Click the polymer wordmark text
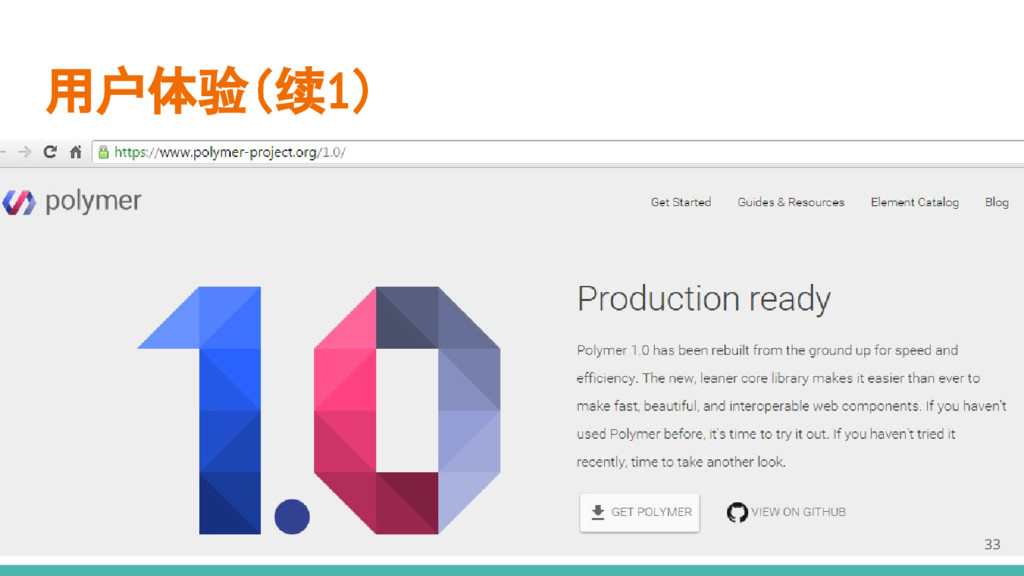This screenshot has width=1024, height=576. coord(93,201)
